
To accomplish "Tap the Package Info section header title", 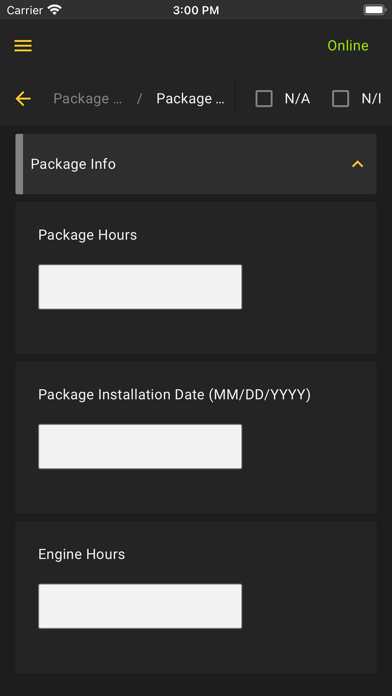I will pyautogui.click(x=73, y=164).
